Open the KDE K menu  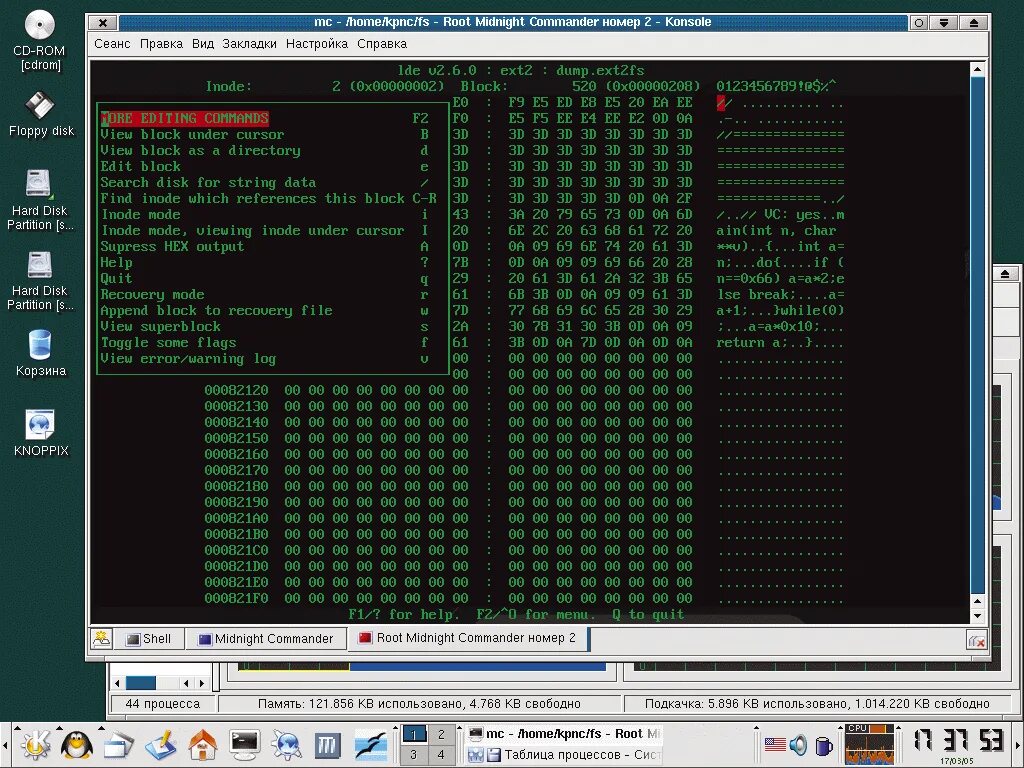pos(35,744)
